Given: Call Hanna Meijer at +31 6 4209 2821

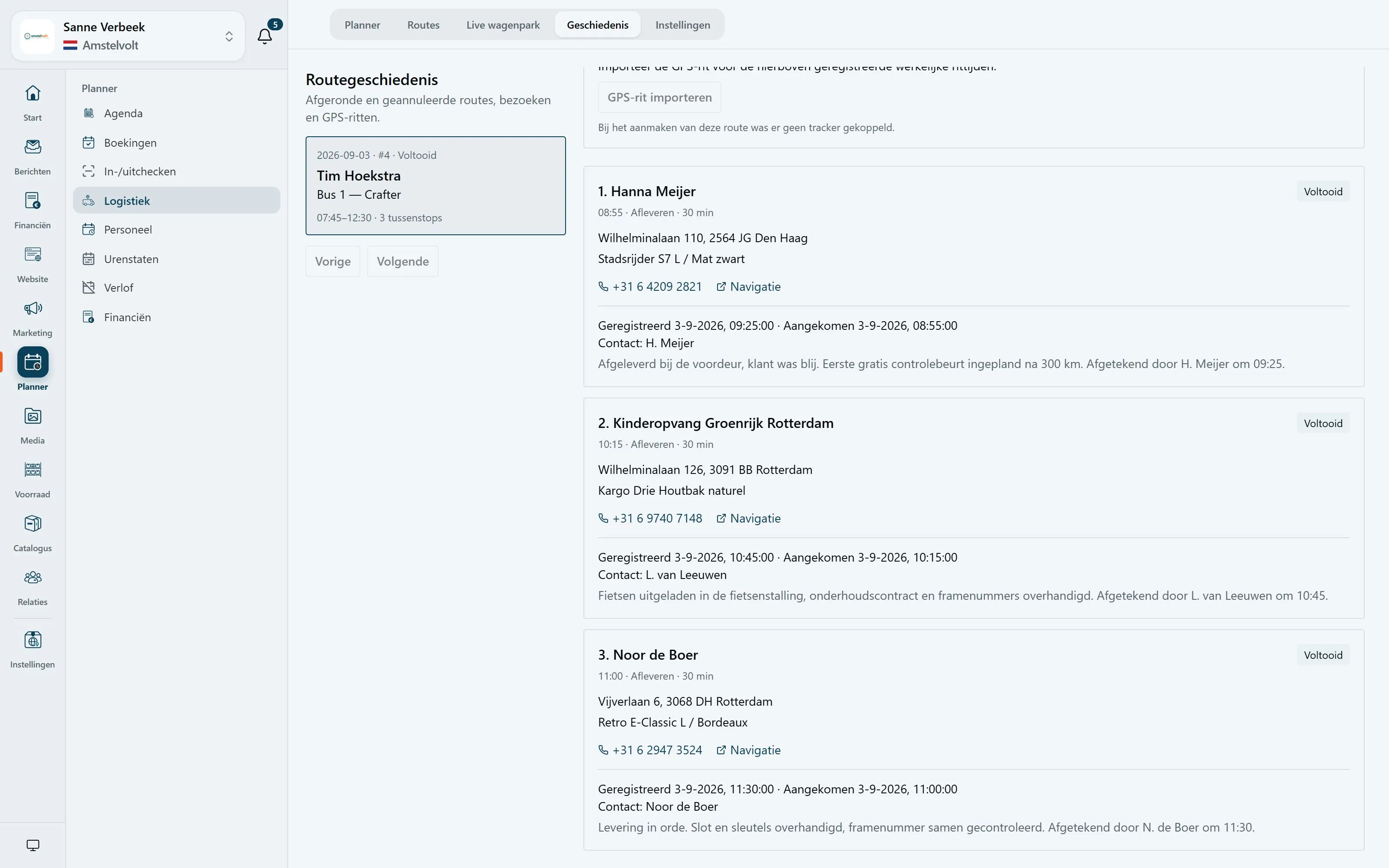Looking at the screenshot, I should [650, 286].
